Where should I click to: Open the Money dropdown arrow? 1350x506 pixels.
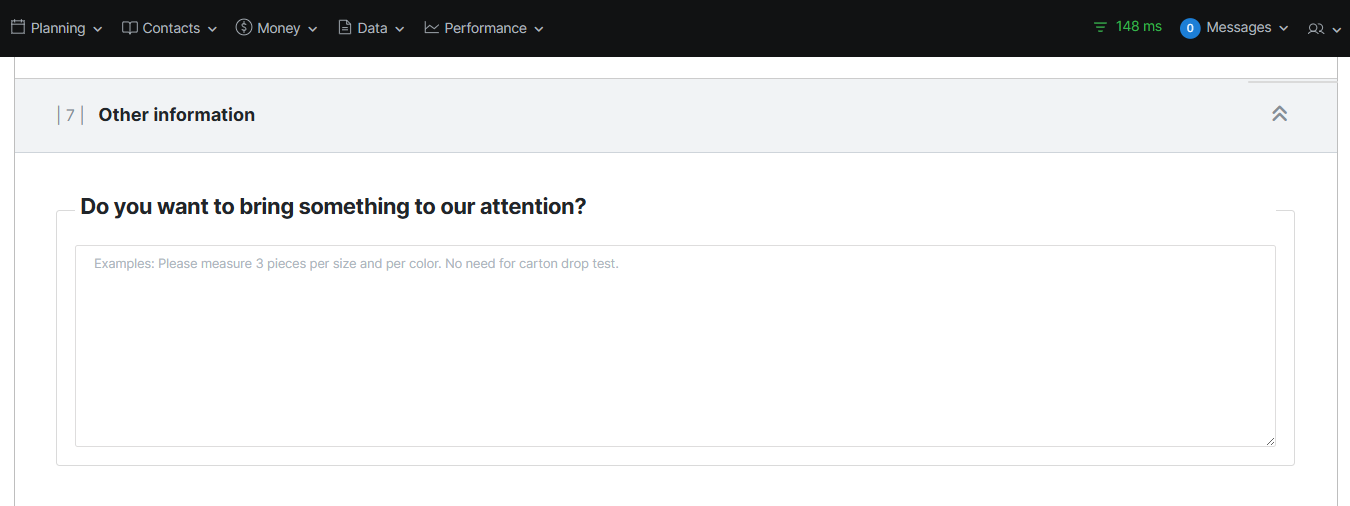click(x=313, y=30)
